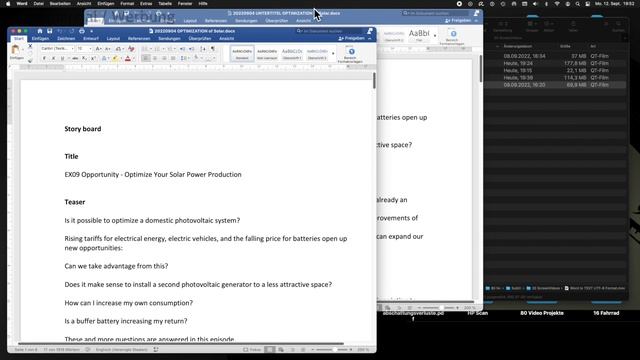The image size is (640, 360).
Task: Open the Bereich Formatvorlagen styles pane
Action: 350,54
